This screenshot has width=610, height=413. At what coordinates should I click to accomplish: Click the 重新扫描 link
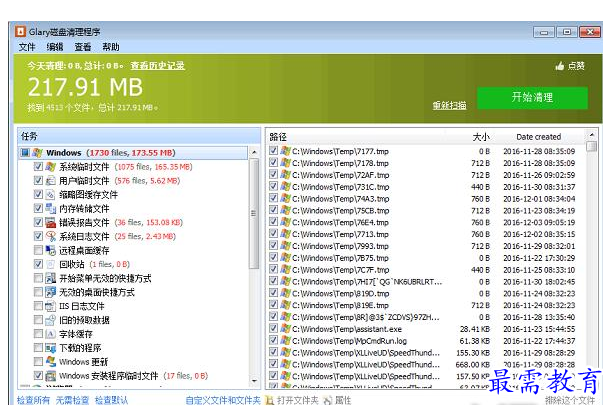(449, 105)
